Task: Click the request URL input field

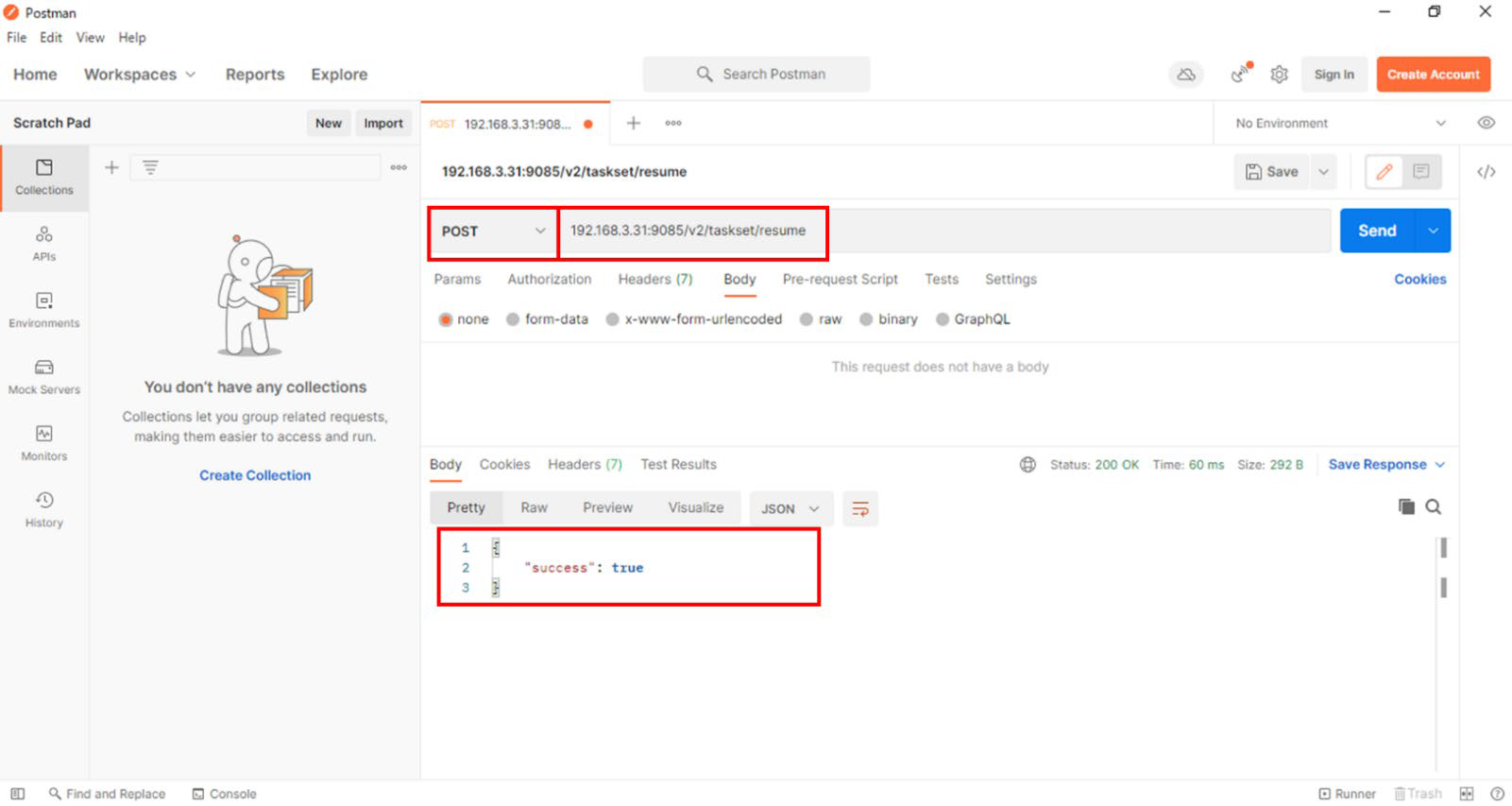Action: pyautogui.click(x=944, y=231)
